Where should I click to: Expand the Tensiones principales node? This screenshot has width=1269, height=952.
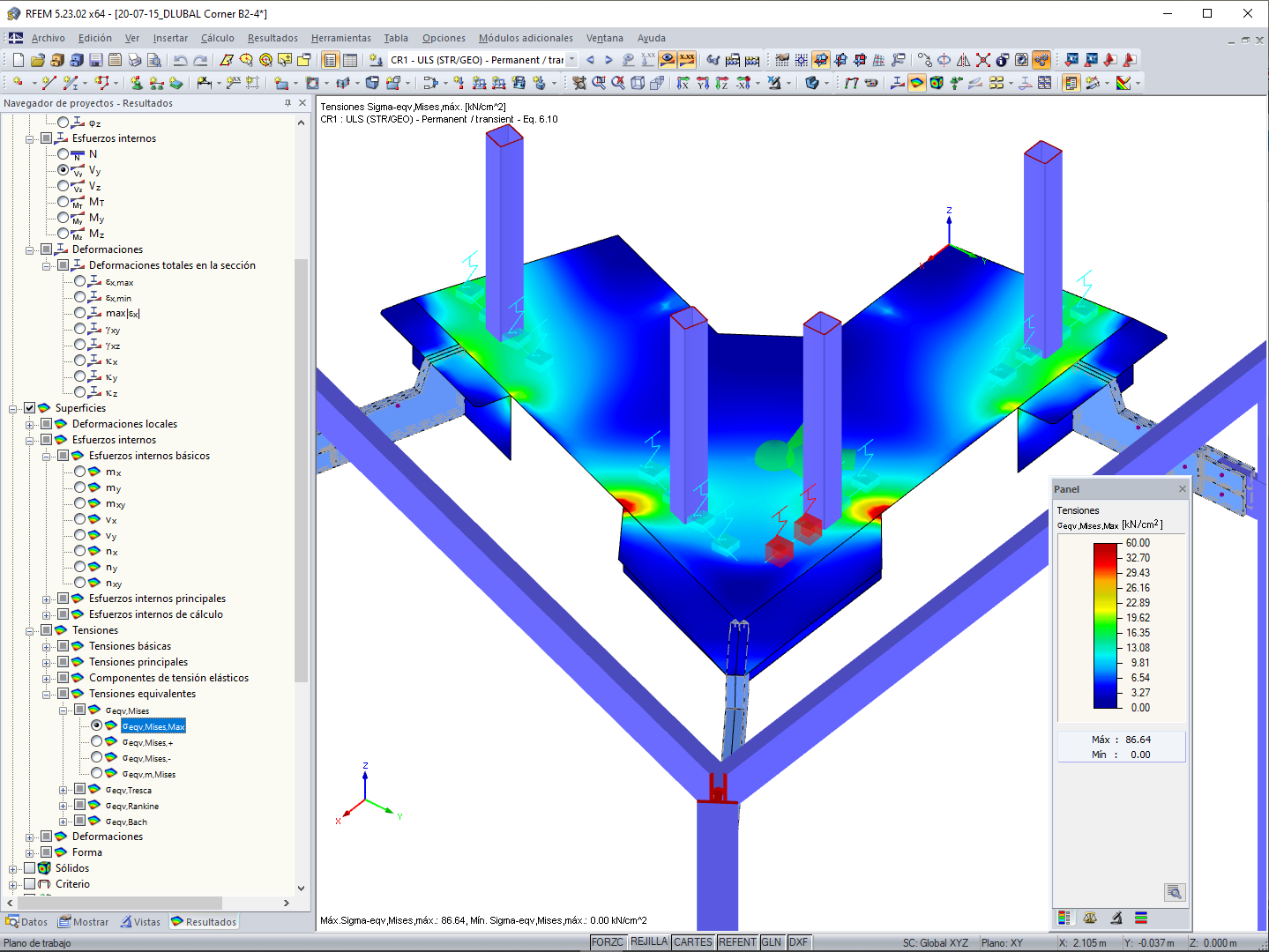click(x=47, y=662)
